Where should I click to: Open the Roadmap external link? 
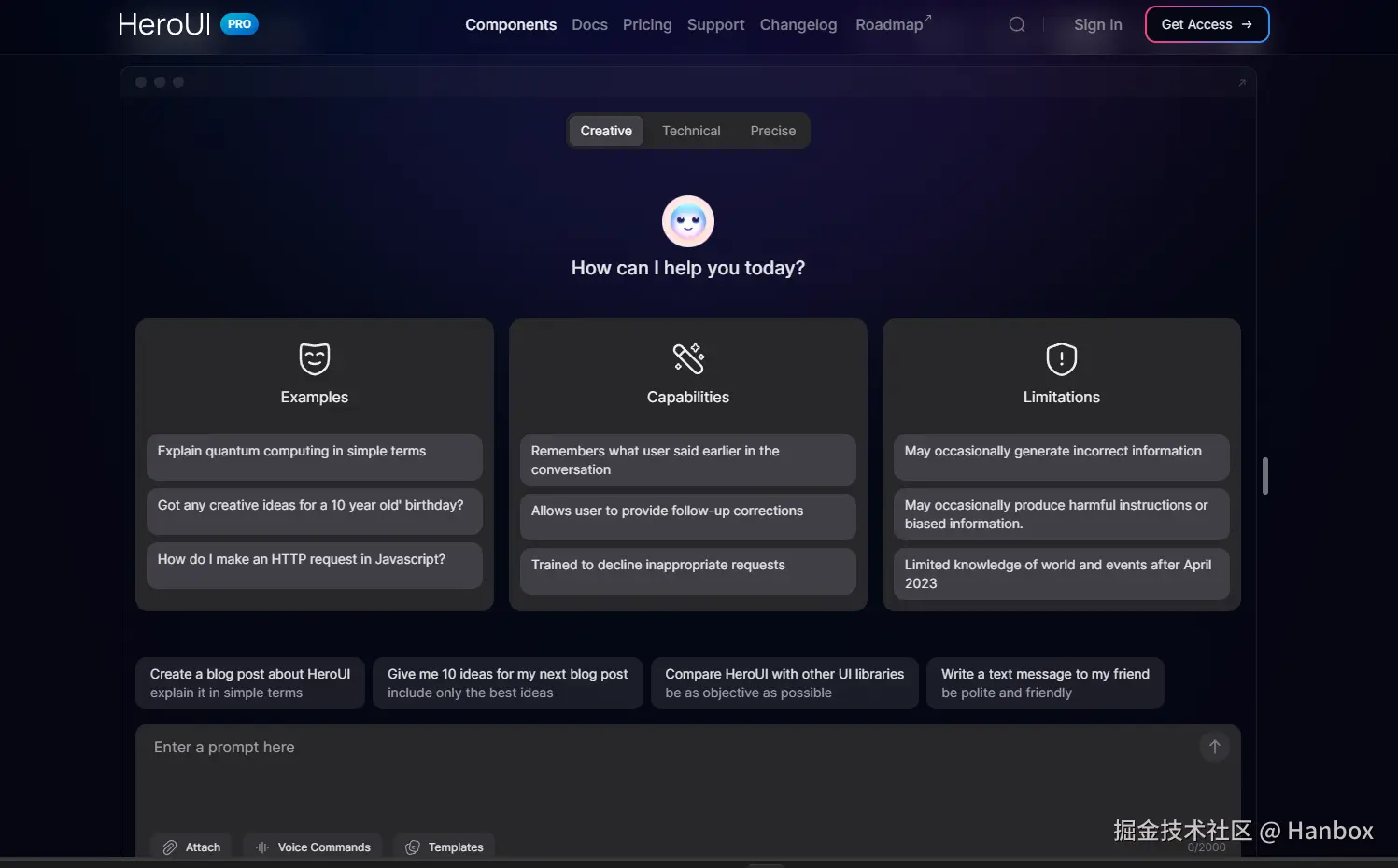[893, 24]
